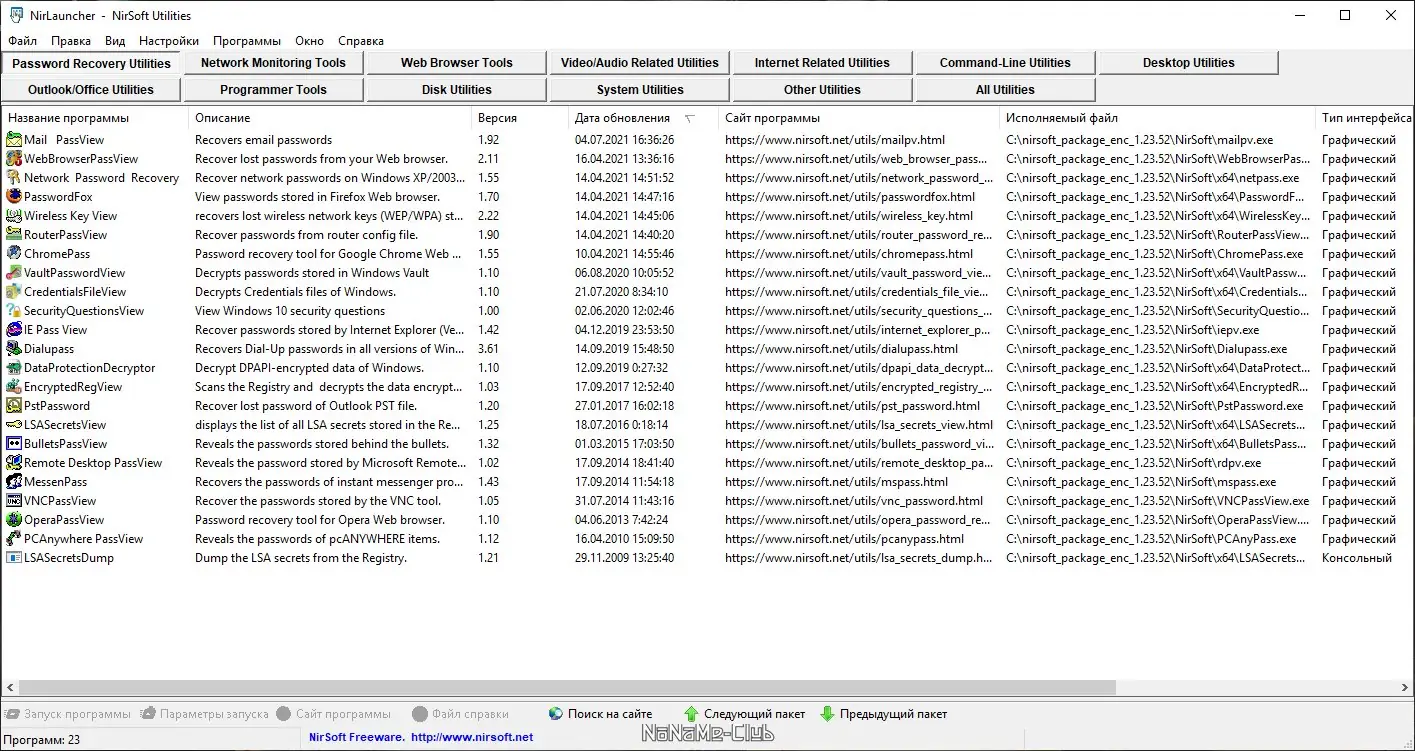Open the Настройки menu

[x=169, y=41]
